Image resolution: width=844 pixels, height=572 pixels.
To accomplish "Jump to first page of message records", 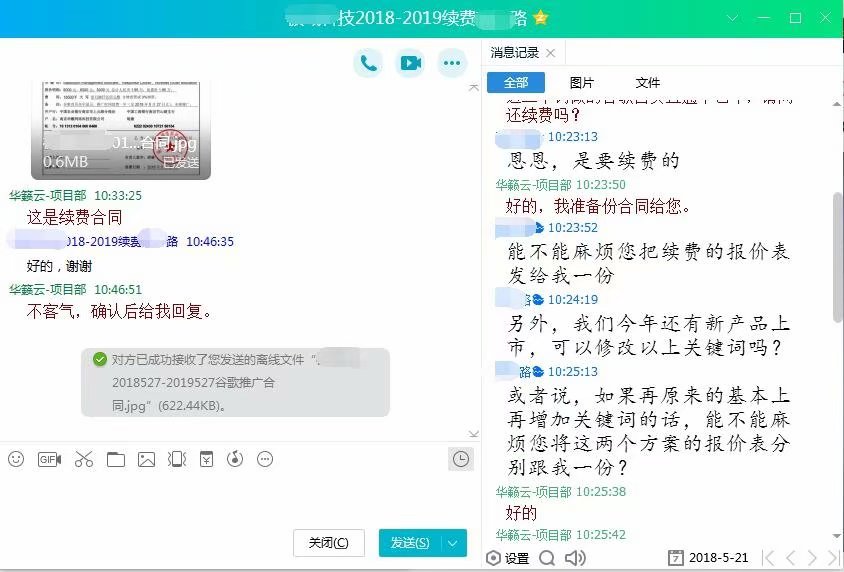I will [769, 558].
